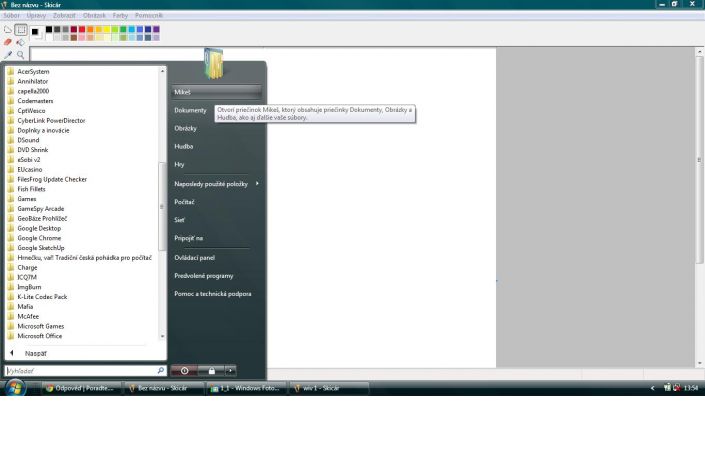Pick the orange color swatch
The width and height of the screenshot is (705, 464).
(x=90, y=30)
